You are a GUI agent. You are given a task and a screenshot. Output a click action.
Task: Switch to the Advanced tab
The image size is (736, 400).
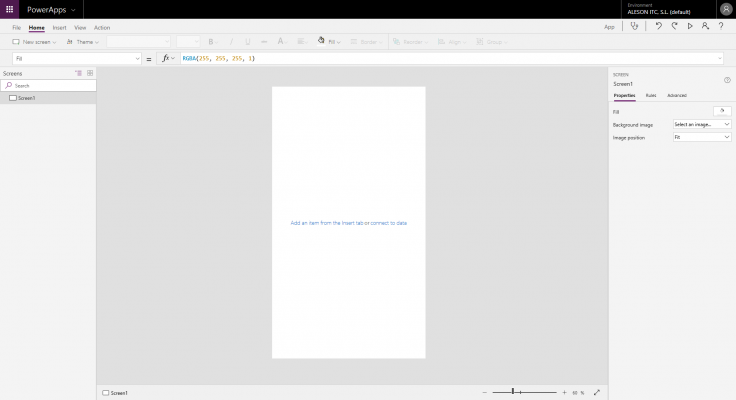coord(677,95)
